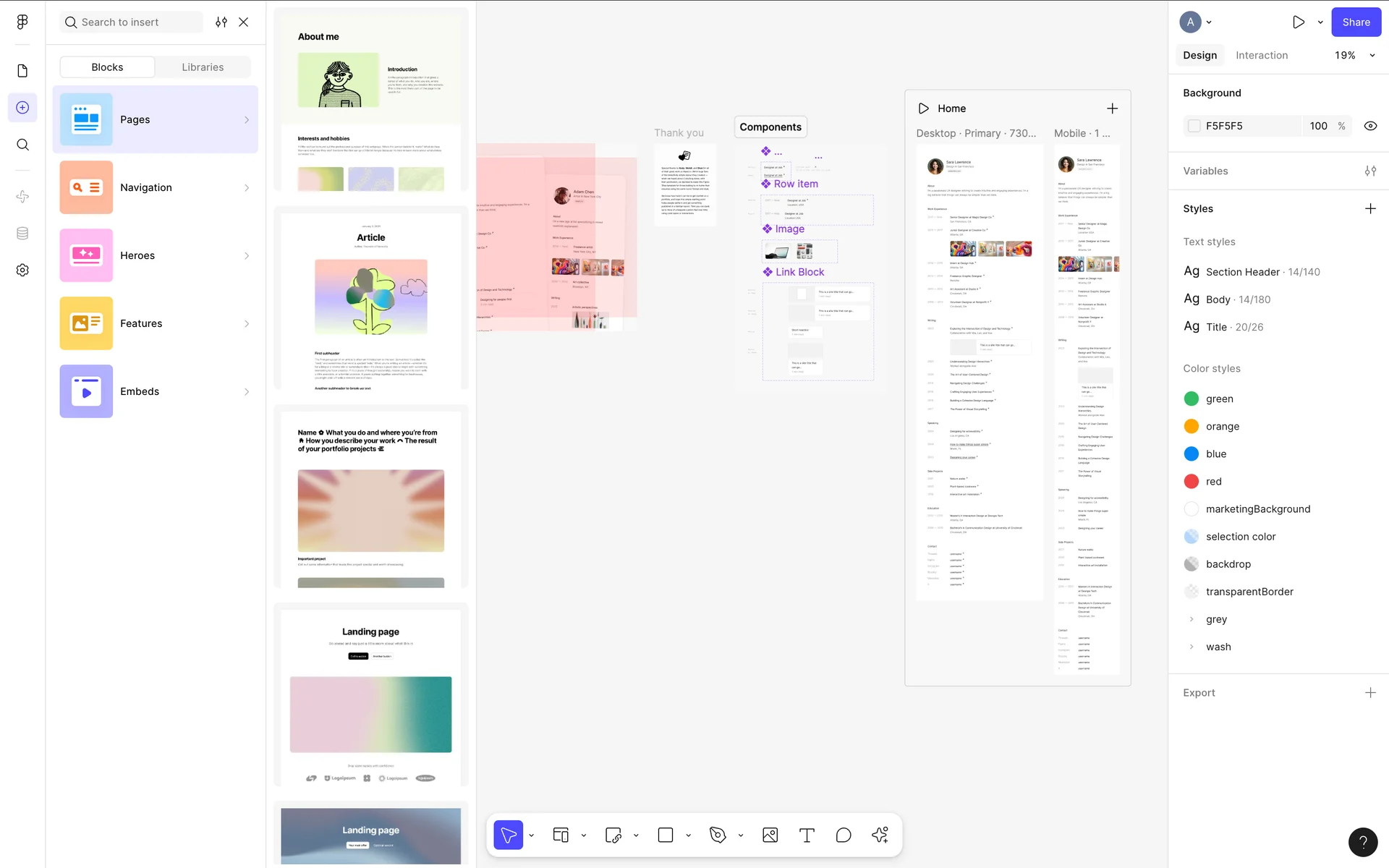Screen dimensions: 1389x868
Task: Click the AI actions sparkle icon
Action: tap(880, 835)
